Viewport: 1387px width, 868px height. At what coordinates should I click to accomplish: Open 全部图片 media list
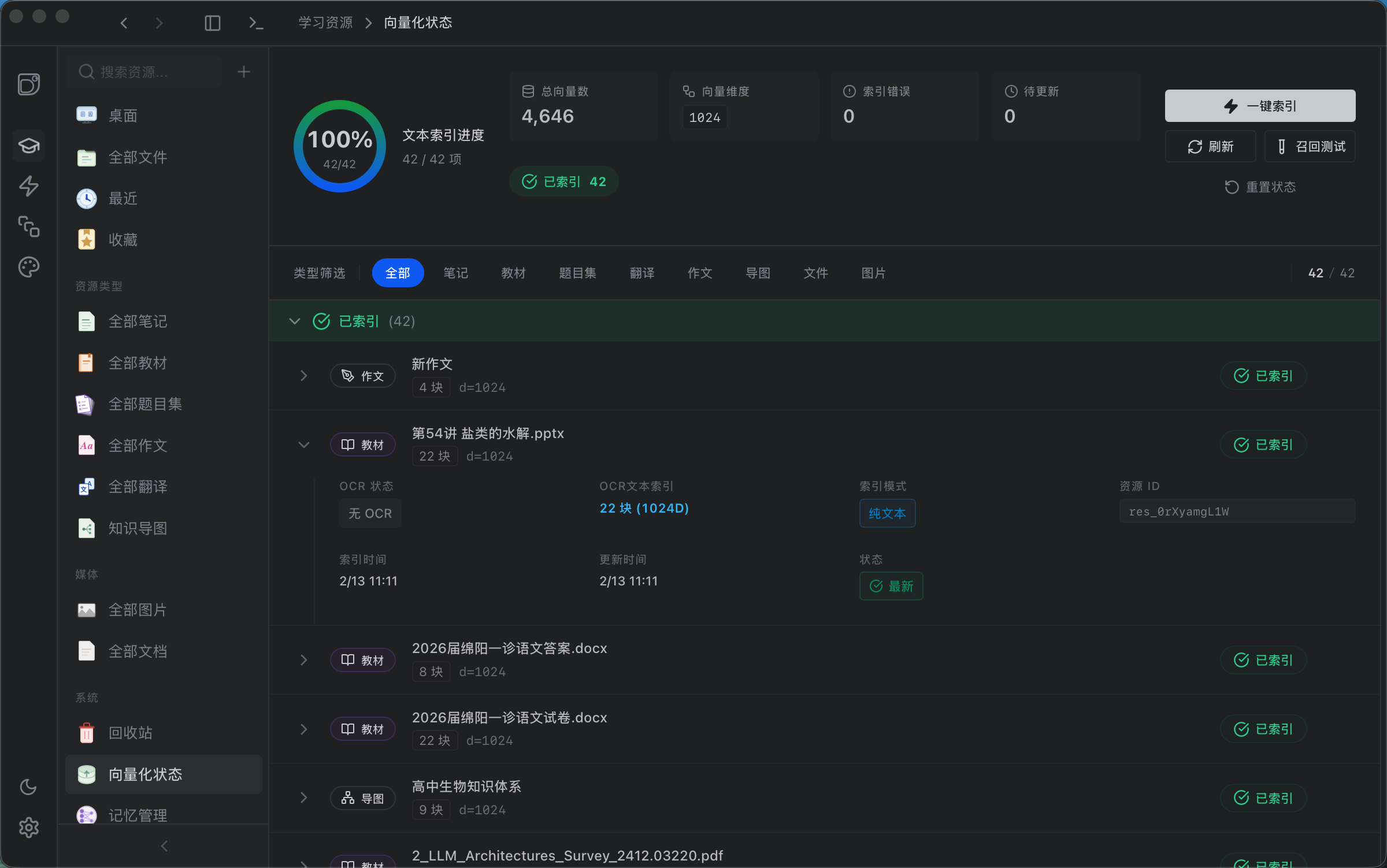coord(164,610)
